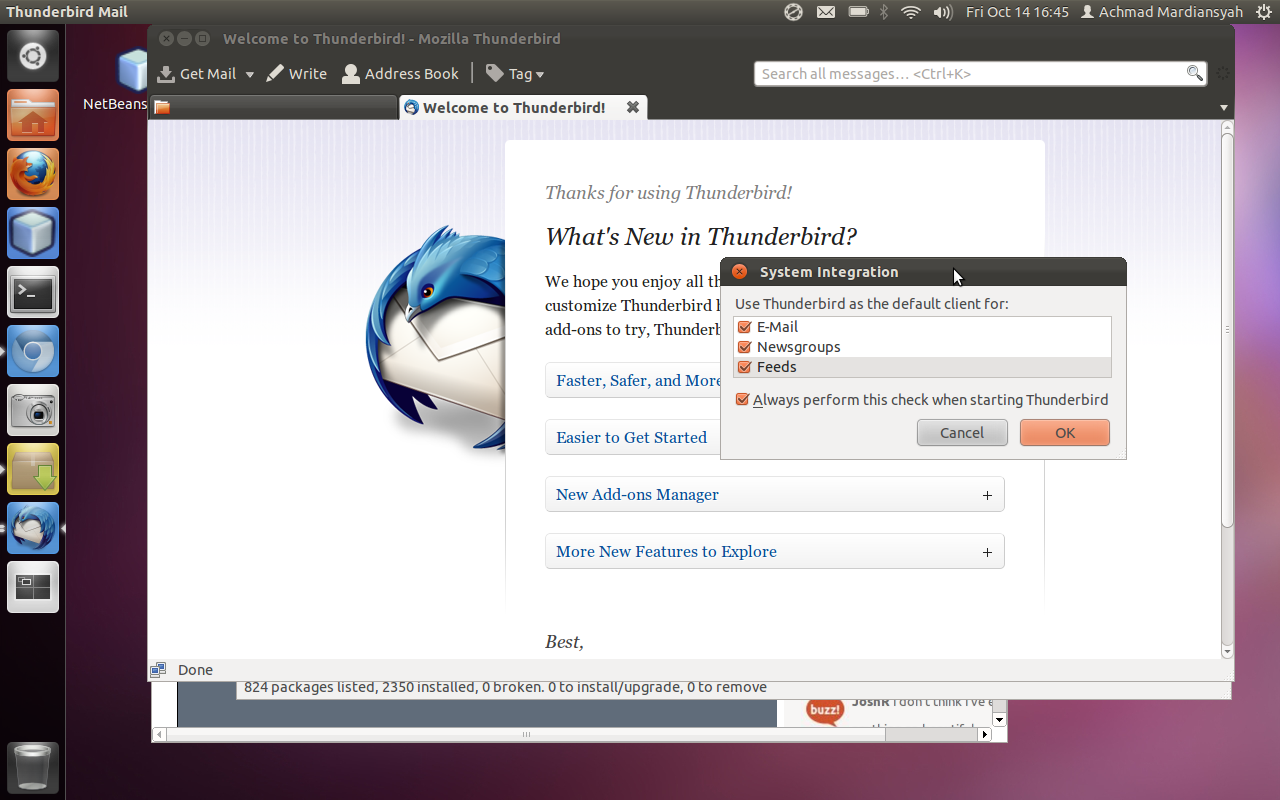Screen dimensions: 1280x800
Task: Click the Thunderbird icon in the launcher
Action: (x=33, y=528)
